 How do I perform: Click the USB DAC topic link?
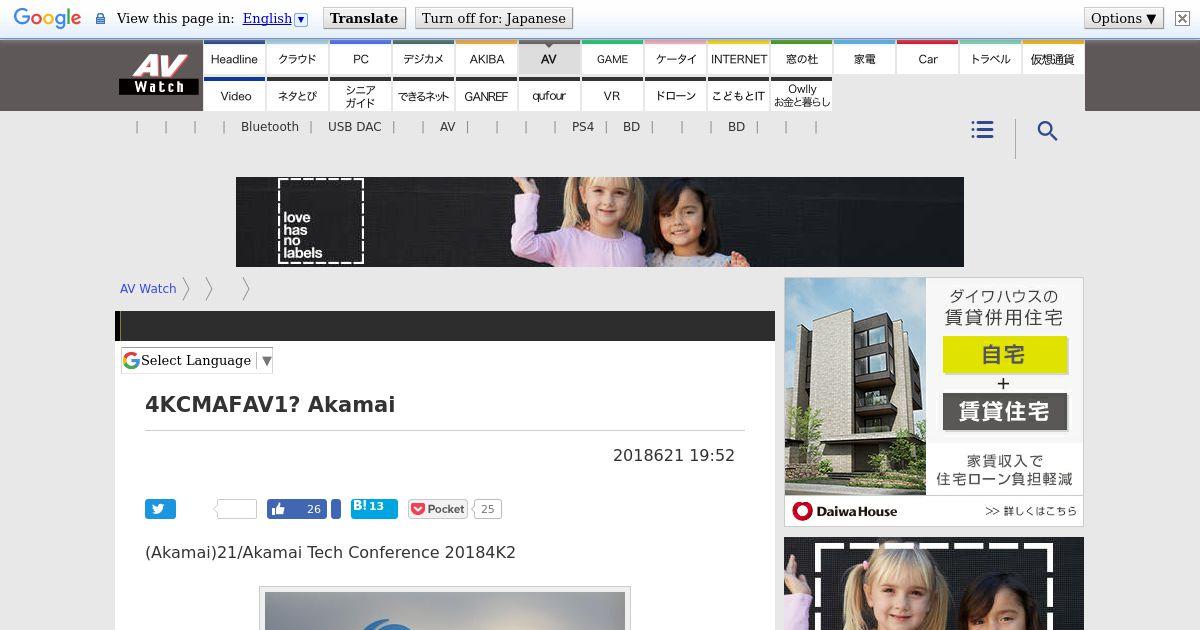[x=355, y=127]
